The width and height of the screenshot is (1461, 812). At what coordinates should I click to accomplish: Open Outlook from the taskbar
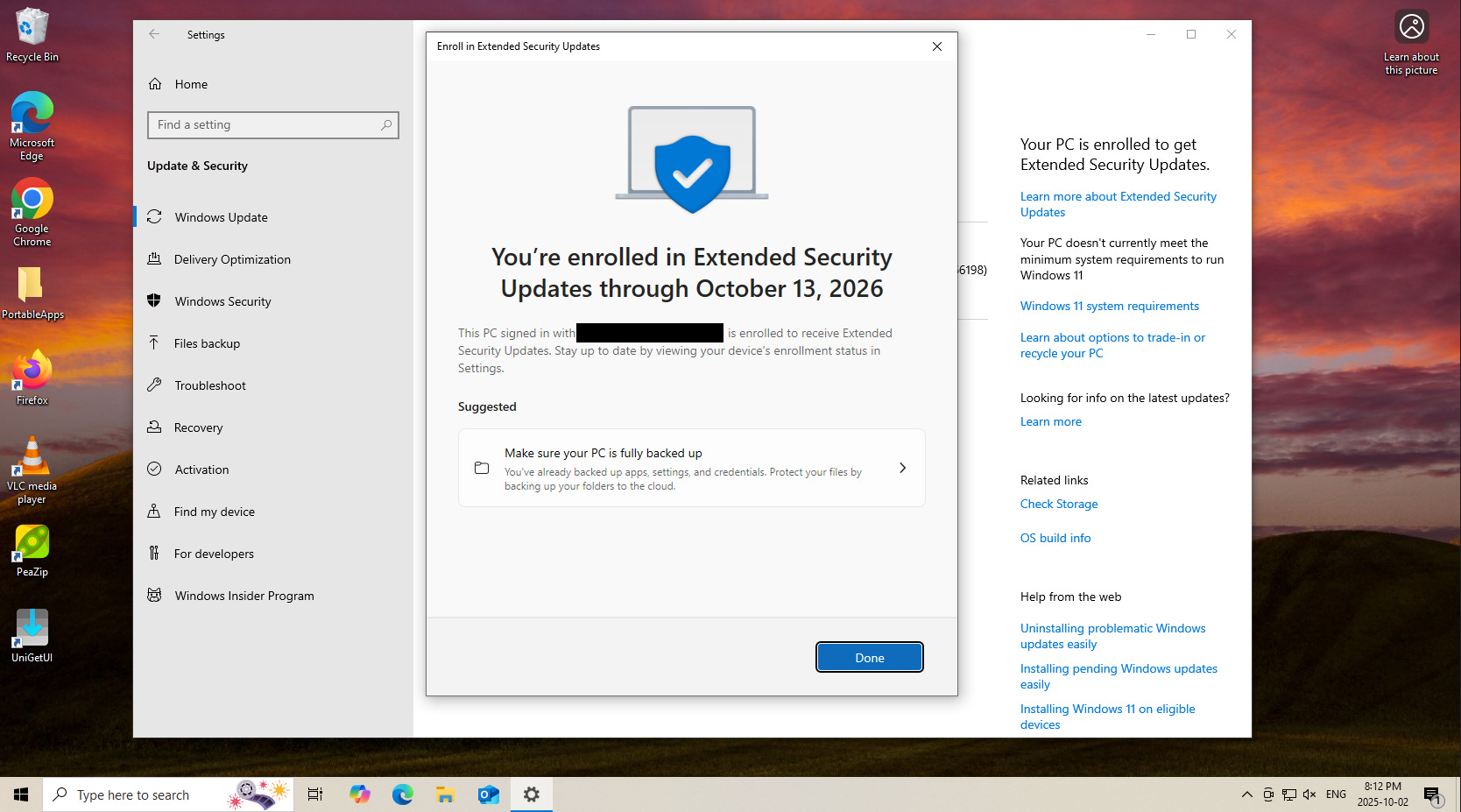pyautogui.click(x=488, y=794)
